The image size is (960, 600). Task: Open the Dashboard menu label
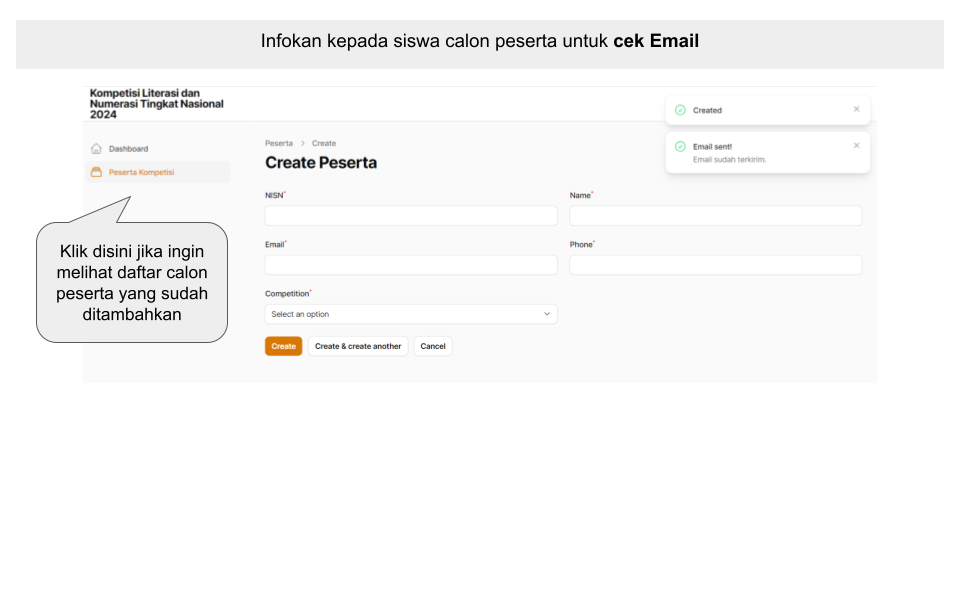pyautogui.click(x=128, y=149)
